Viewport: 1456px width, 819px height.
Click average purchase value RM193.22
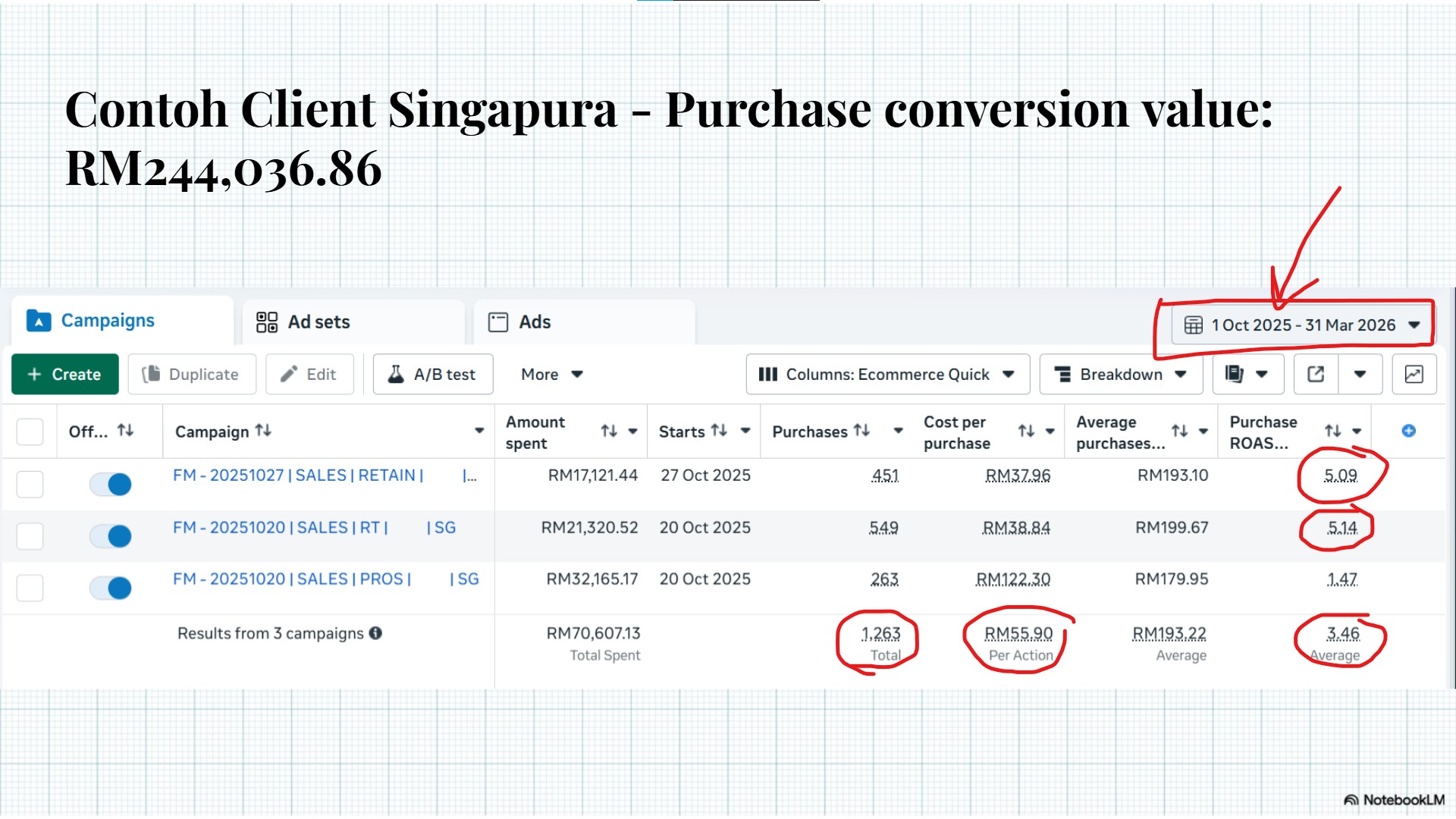click(1169, 633)
